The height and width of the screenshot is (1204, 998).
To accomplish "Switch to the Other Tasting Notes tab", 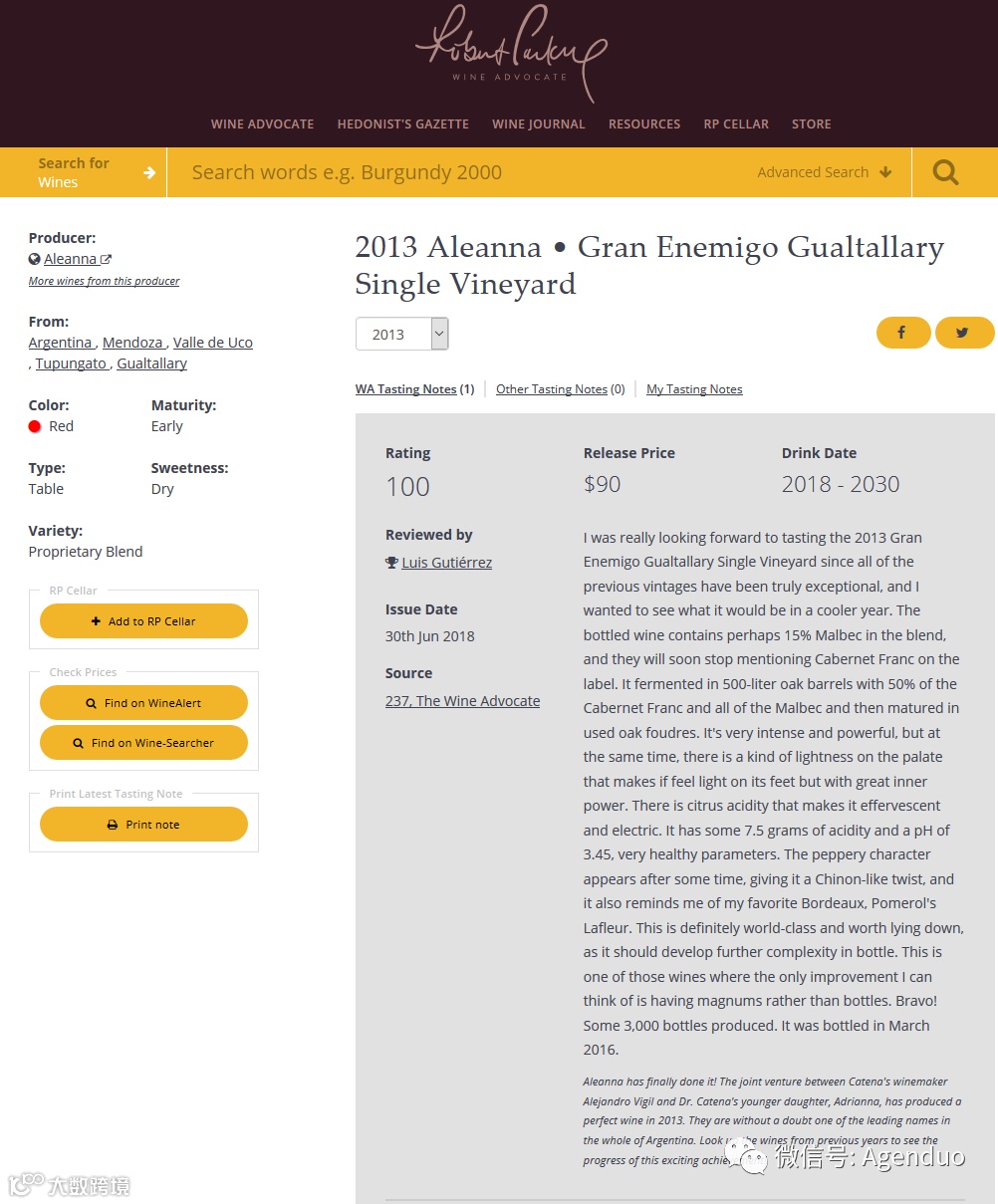I will (552, 389).
